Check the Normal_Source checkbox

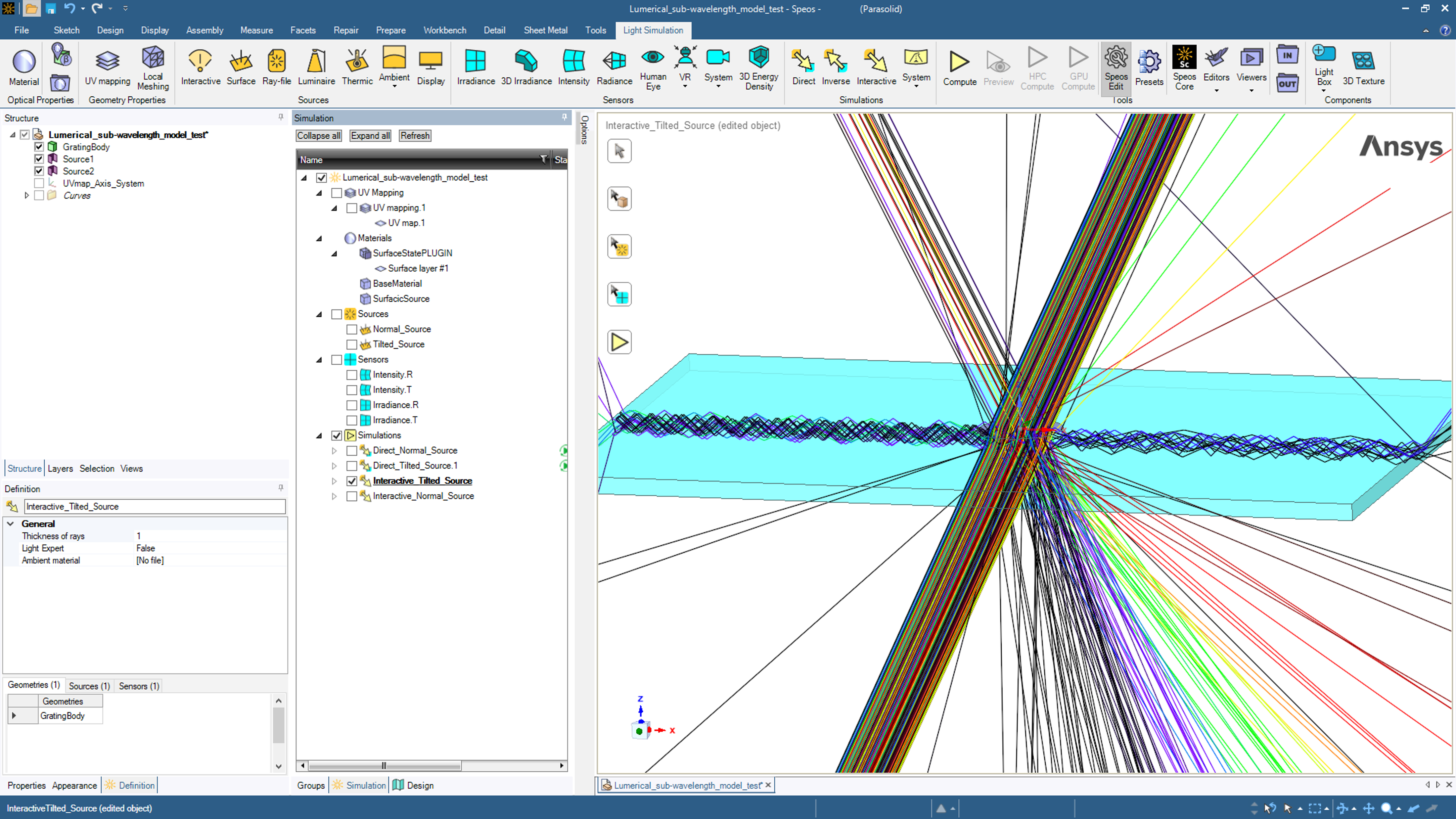[x=351, y=329]
